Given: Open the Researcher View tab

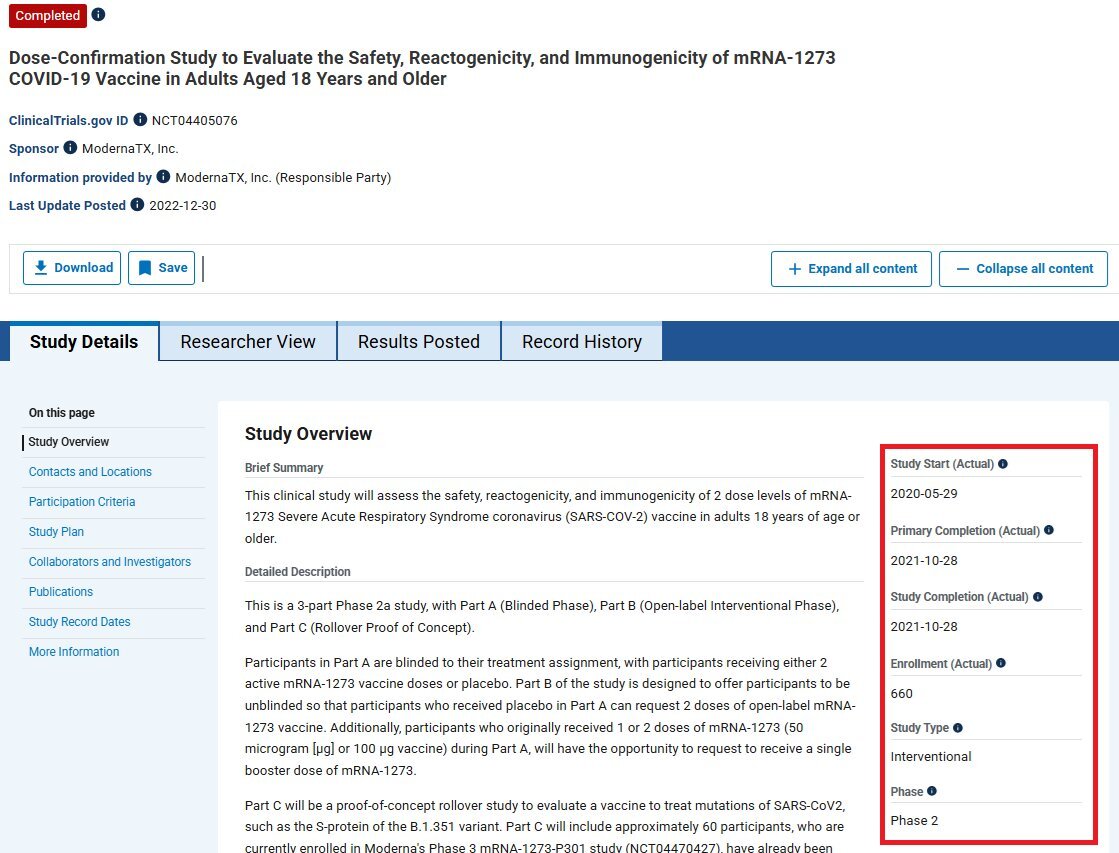Looking at the screenshot, I should click(x=248, y=341).
